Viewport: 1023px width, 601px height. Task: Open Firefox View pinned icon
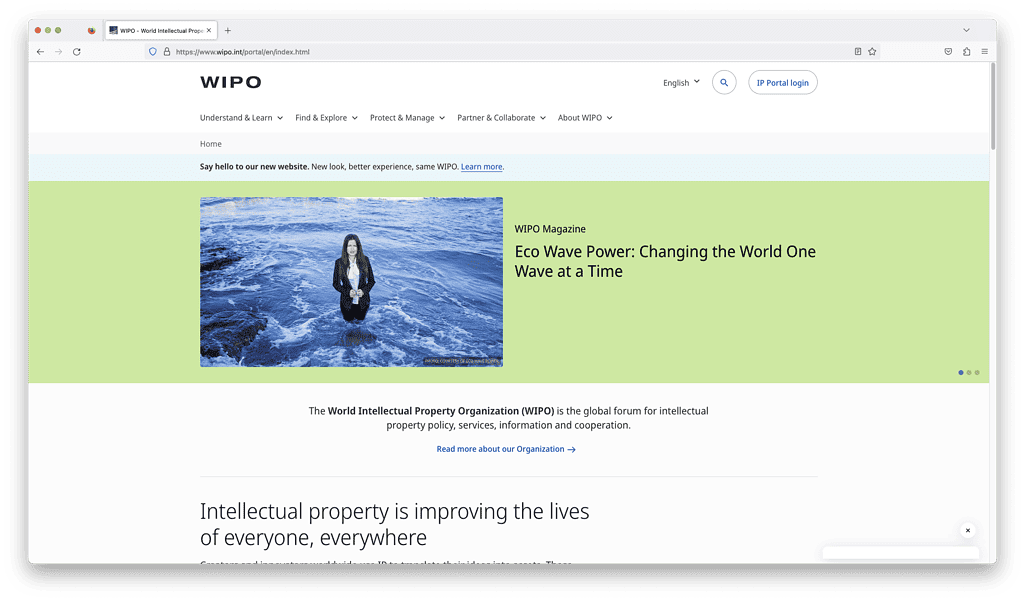(x=91, y=31)
